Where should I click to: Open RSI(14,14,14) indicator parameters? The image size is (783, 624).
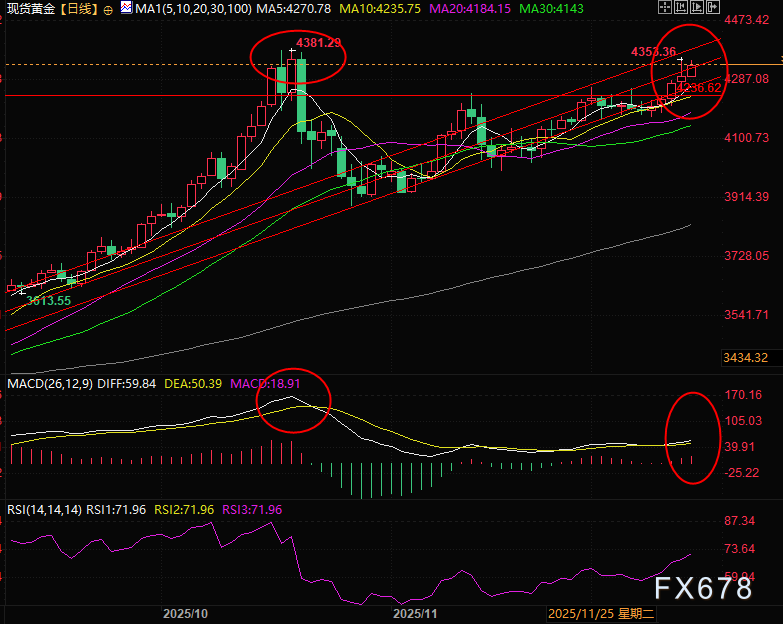pyautogui.click(x=44, y=510)
